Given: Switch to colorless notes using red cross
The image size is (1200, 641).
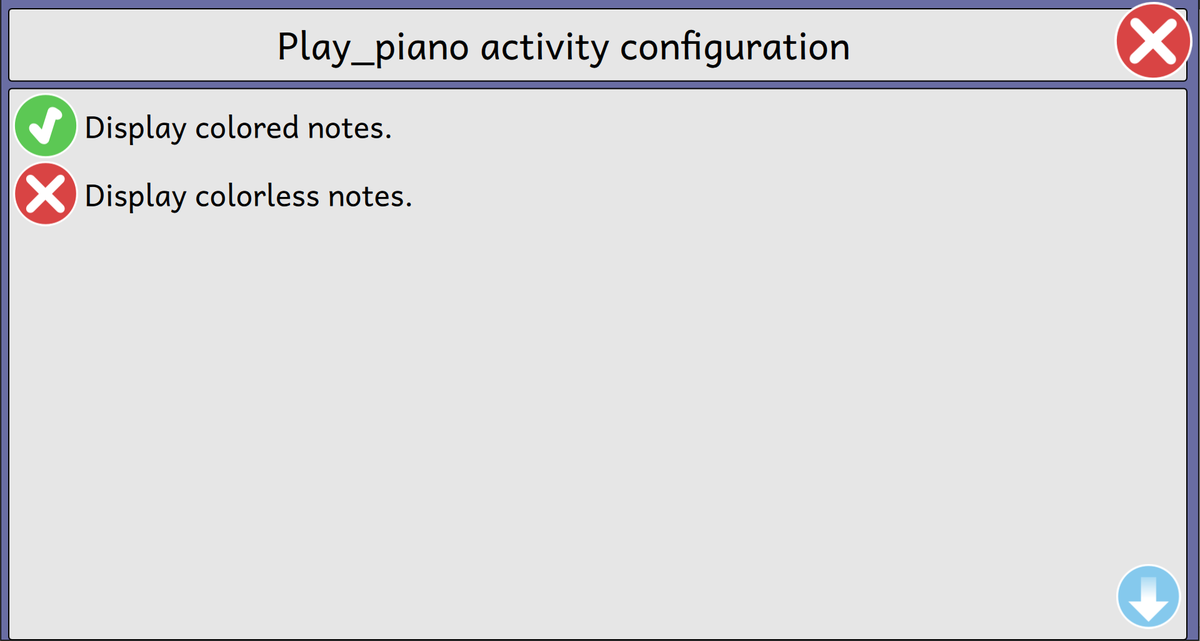Looking at the screenshot, I should click(45, 195).
